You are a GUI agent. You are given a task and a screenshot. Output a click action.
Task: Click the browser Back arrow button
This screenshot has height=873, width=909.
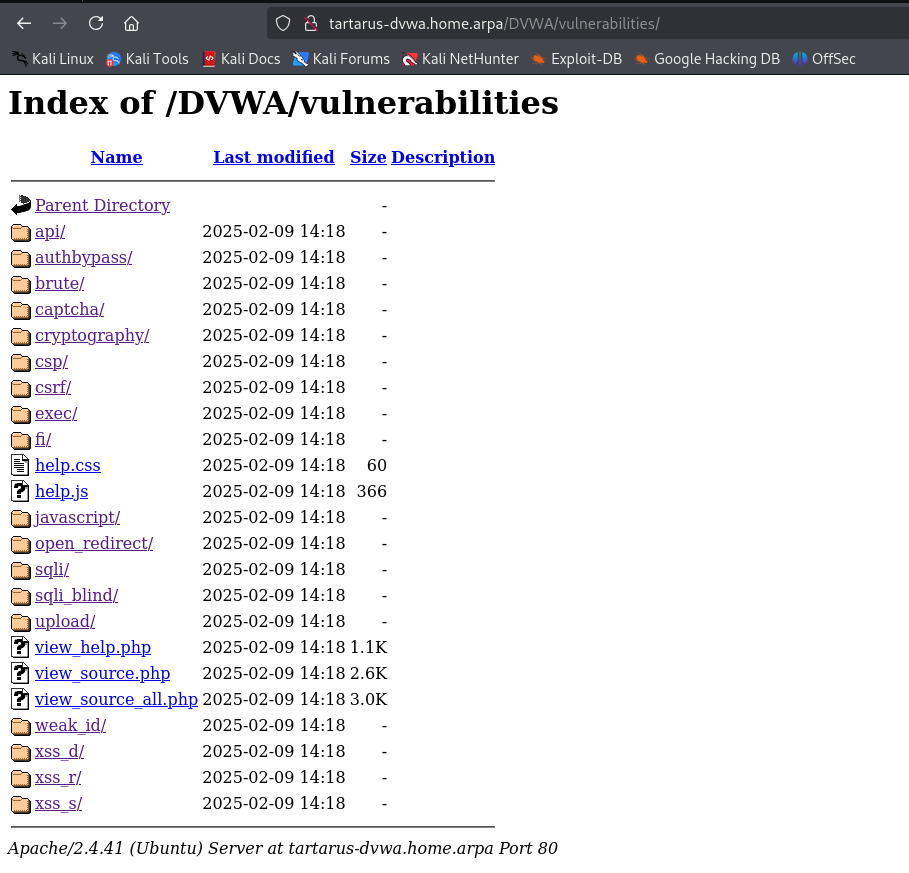coord(24,23)
